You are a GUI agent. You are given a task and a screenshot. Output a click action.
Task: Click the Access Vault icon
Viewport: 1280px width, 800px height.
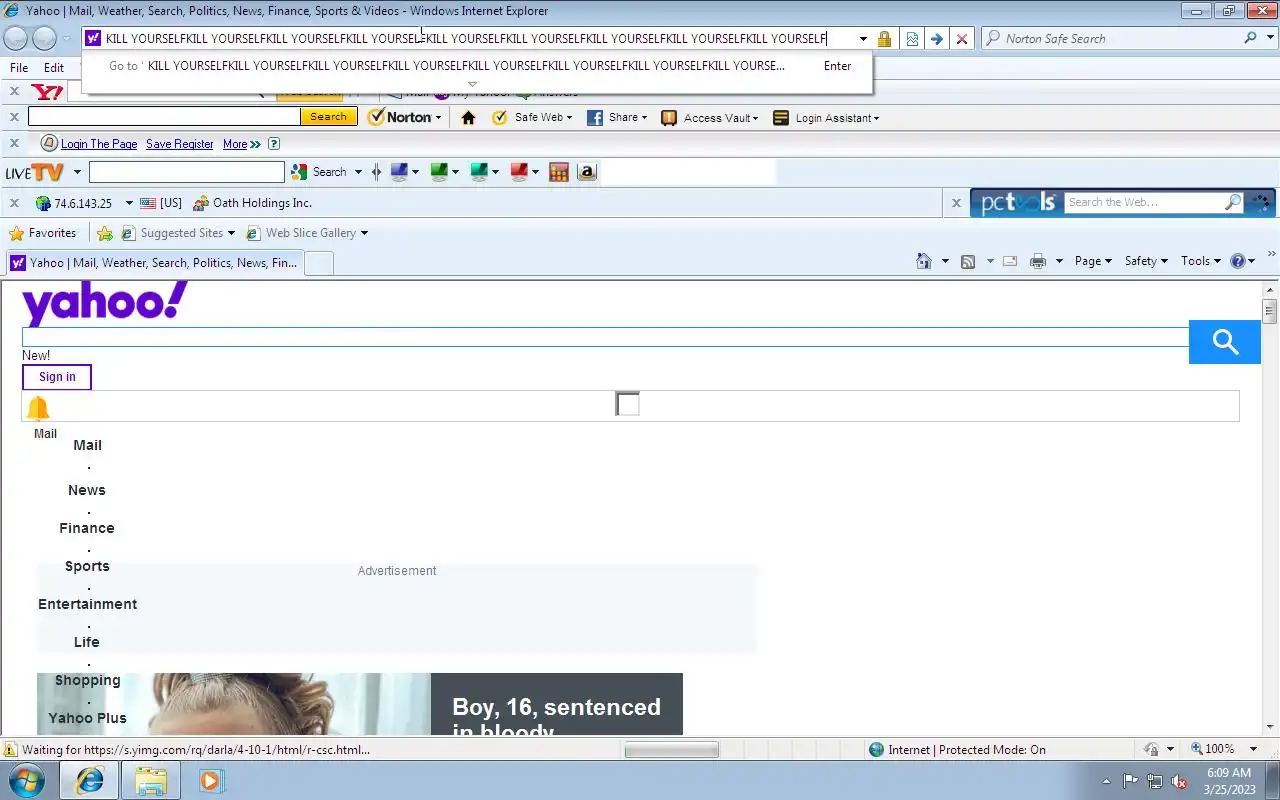[669, 117]
